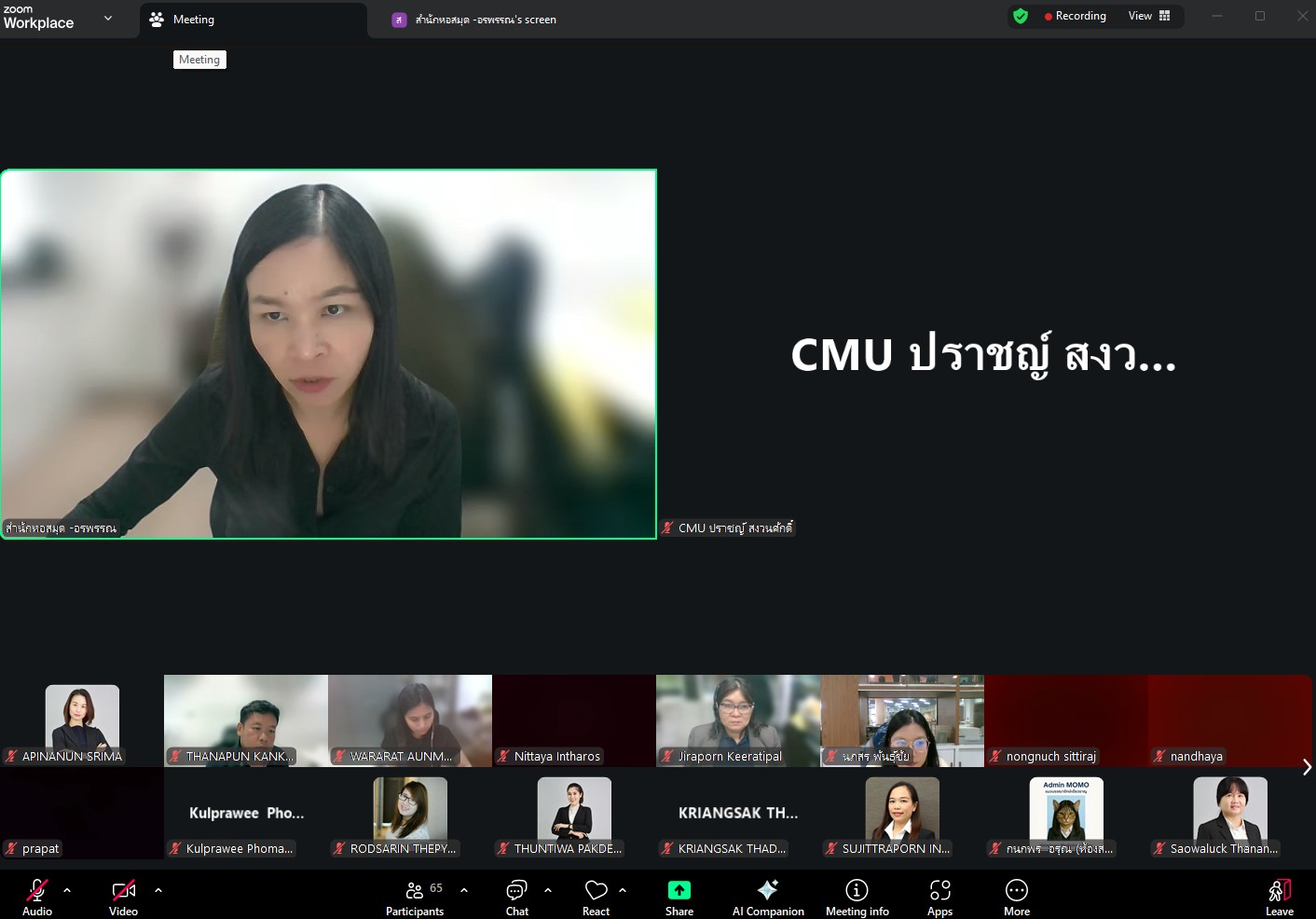Change layout with View button
Viewport: 1316px width, 919px height.
(1148, 16)
